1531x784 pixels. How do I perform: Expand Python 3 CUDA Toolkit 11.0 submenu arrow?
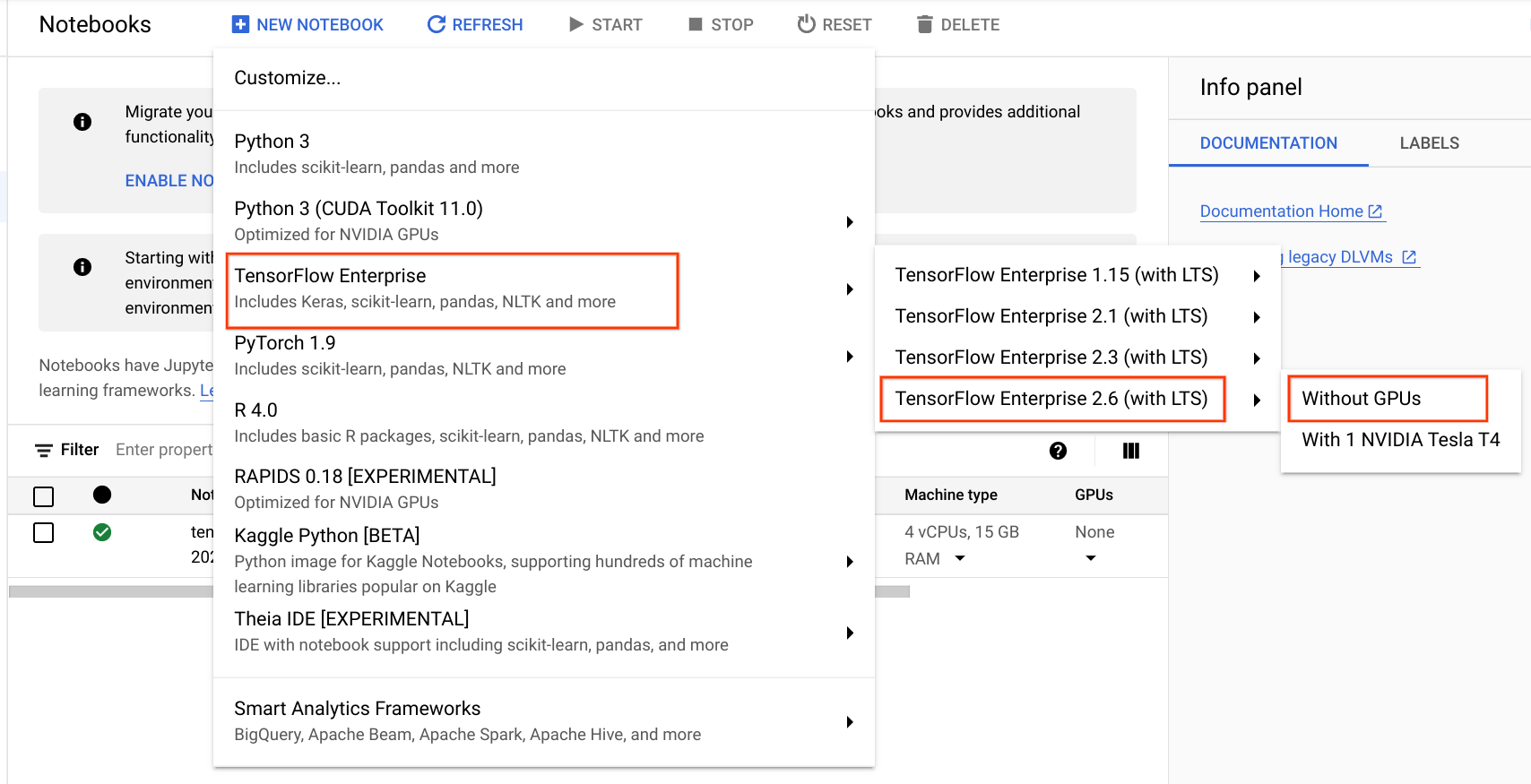pyautogui.click(x=849, y=221)
